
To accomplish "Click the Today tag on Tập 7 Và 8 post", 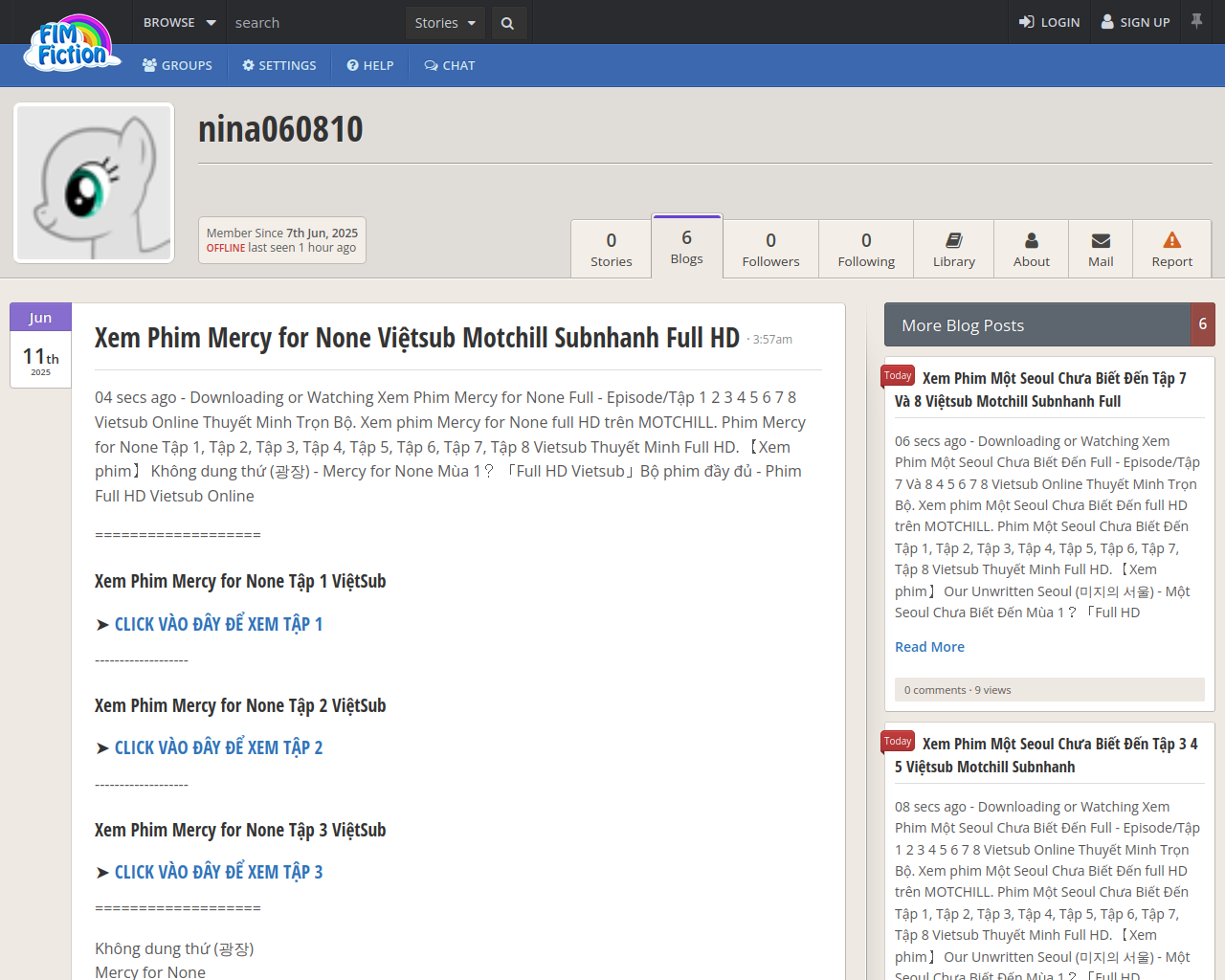I will 898,376.
